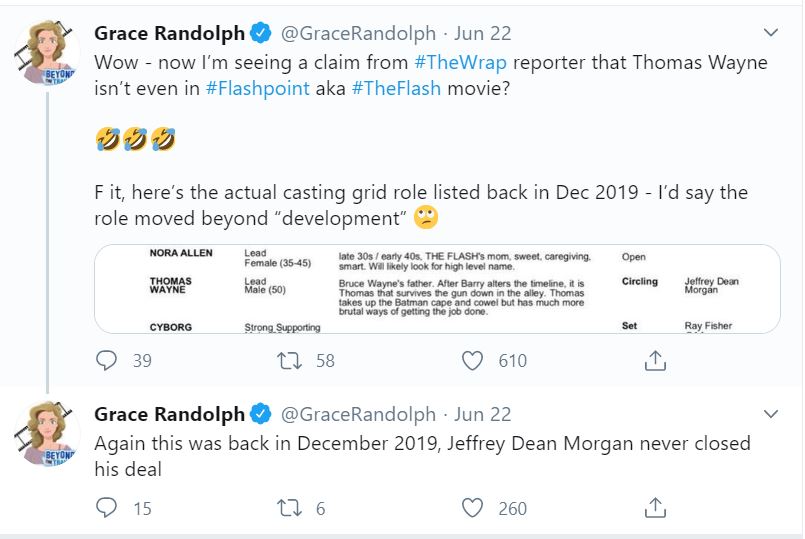
Task: Click Grace Randolph's avatar on first tweet
Action: (50, 52)
